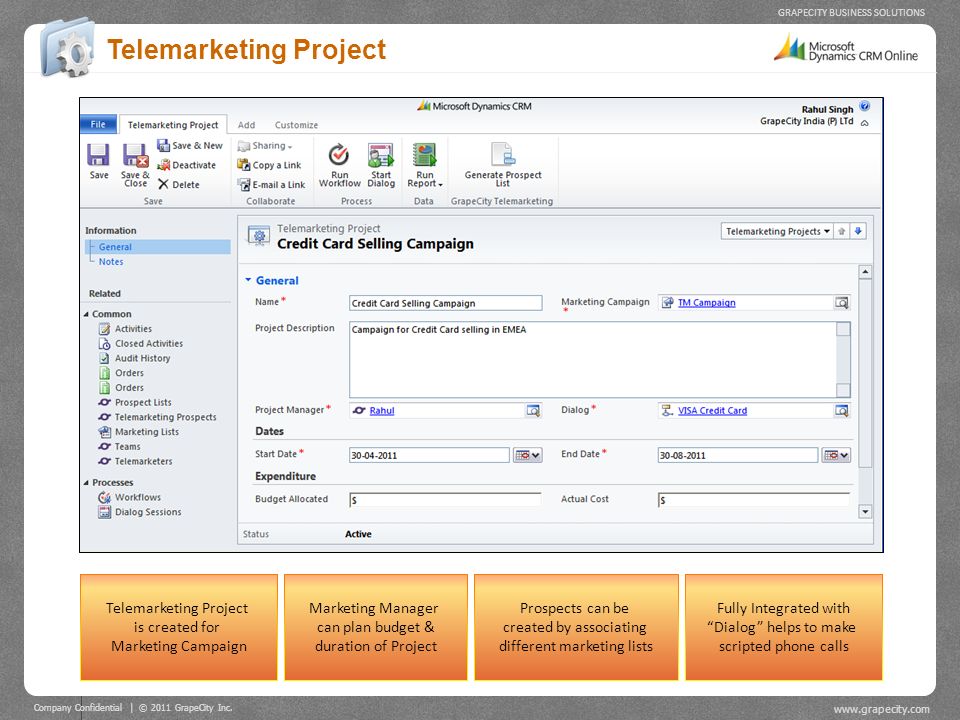Go to the next record (down arrow)
Screen dimensions: 960x720
[858, 231]
